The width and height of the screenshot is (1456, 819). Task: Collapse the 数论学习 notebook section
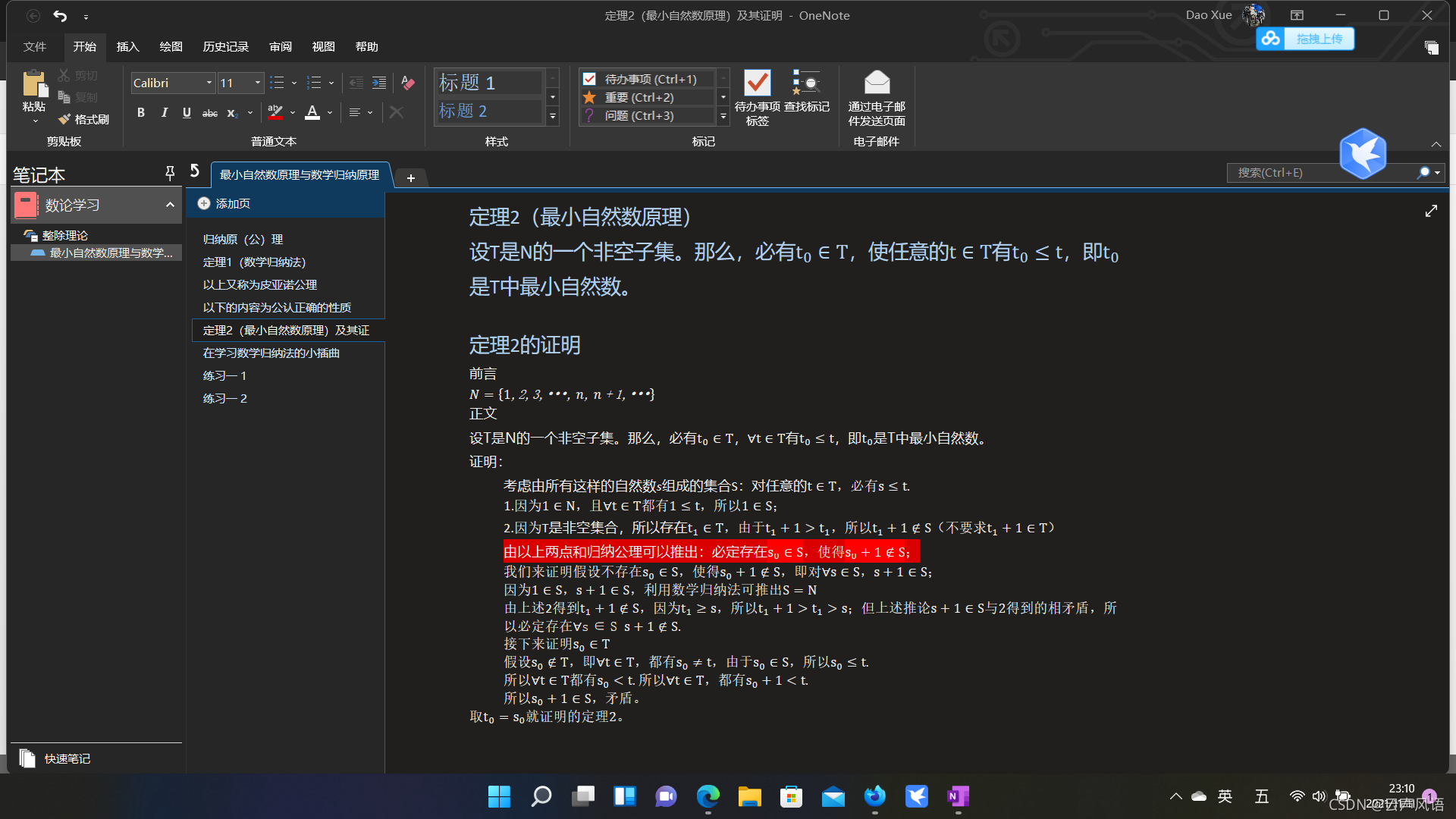point(170,205)
